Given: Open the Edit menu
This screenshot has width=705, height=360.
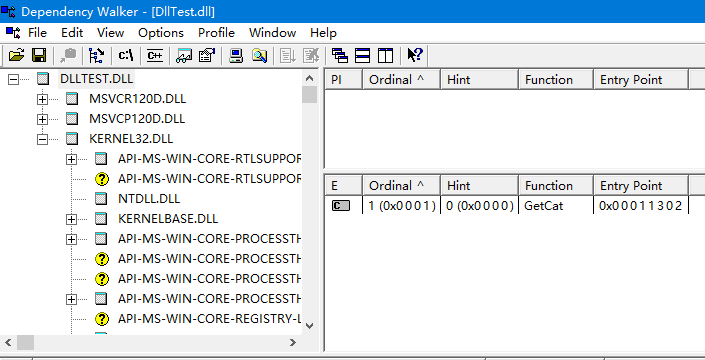Looking at the screenshot, I should [x=72, y=33].
